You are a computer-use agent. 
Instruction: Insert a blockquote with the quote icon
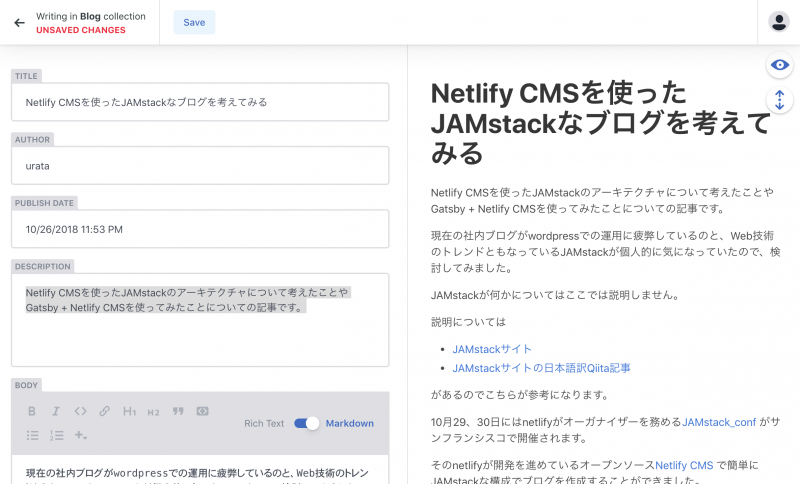(x=178, y=411)
